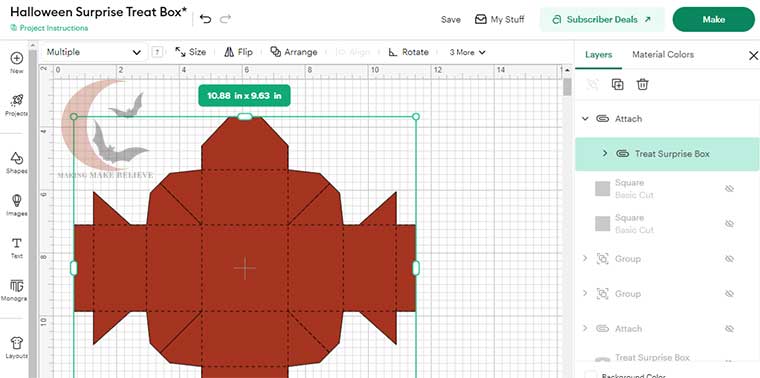Click the right-middle selection handle
Screen dimensions: 760x378
[x=415, y=268]
